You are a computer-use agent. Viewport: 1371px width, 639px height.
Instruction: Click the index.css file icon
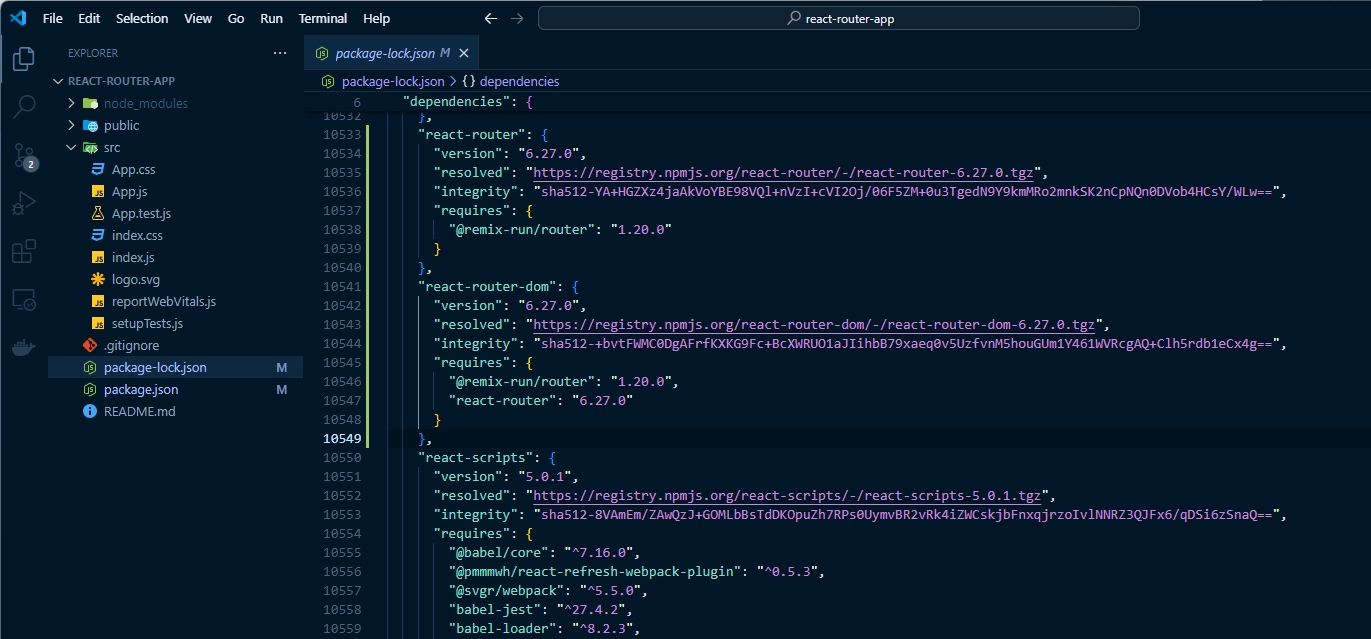pyautogui.click(x=98, y=235)
